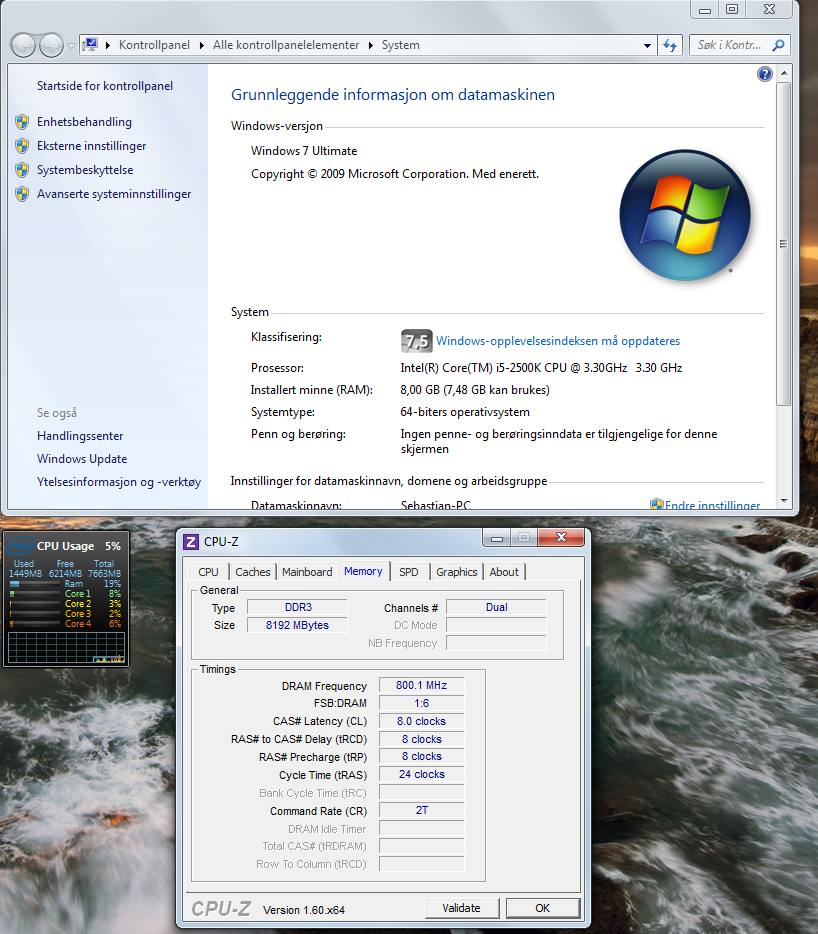Click the Core 1 usage bar in gadget

point(35,594)
